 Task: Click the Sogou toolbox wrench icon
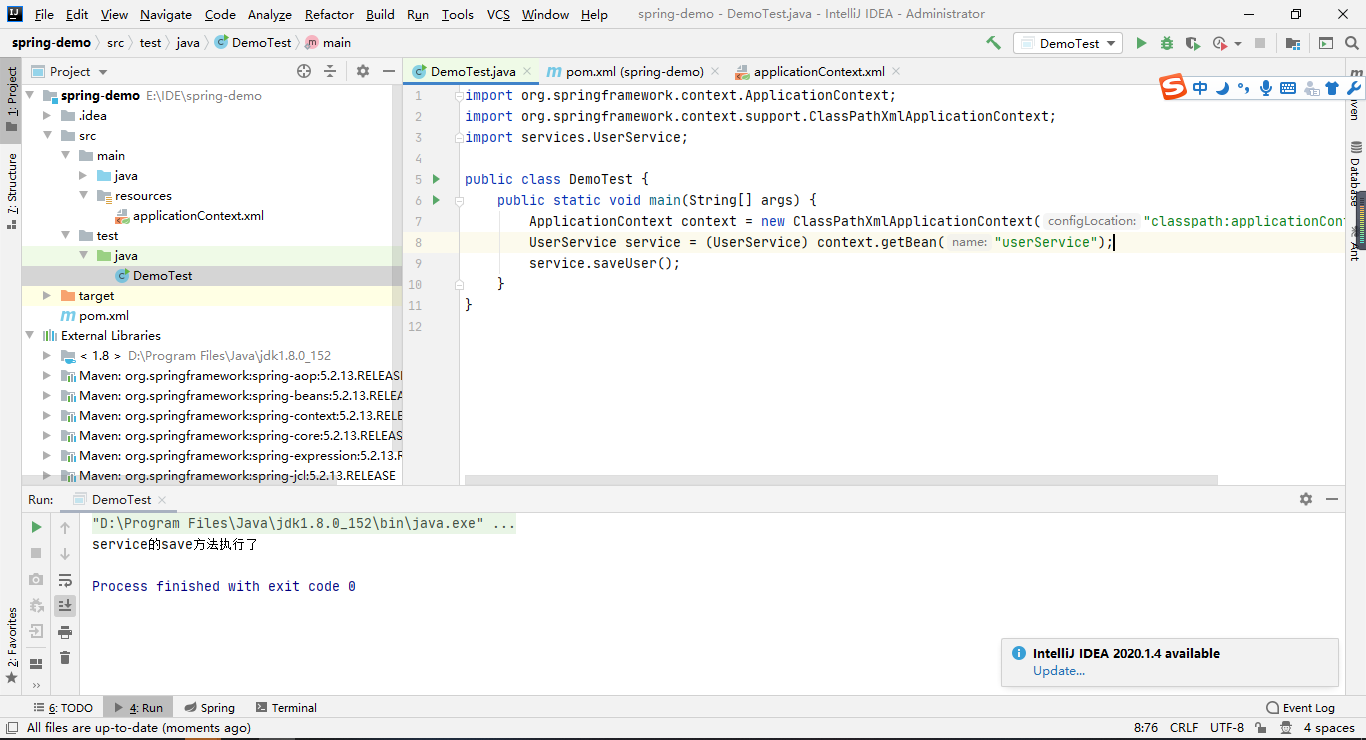(1354, 88)
